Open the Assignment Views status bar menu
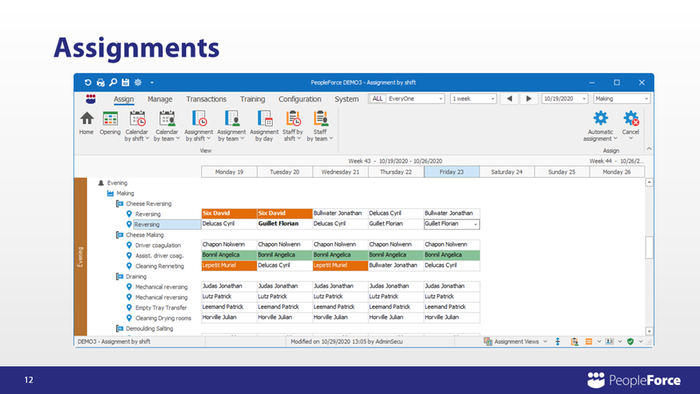This screenshot has width=700, height=394. coord(516,342)
